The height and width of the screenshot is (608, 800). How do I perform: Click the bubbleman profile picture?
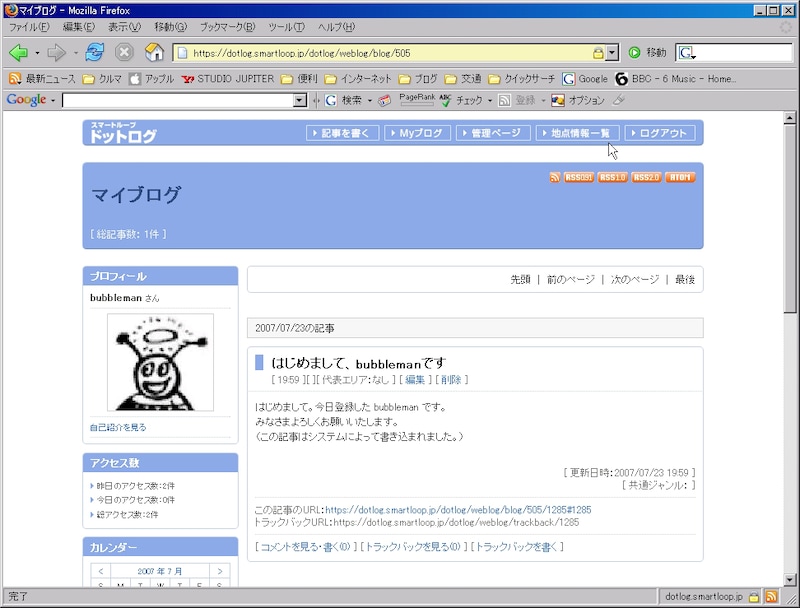pos(160,362)
